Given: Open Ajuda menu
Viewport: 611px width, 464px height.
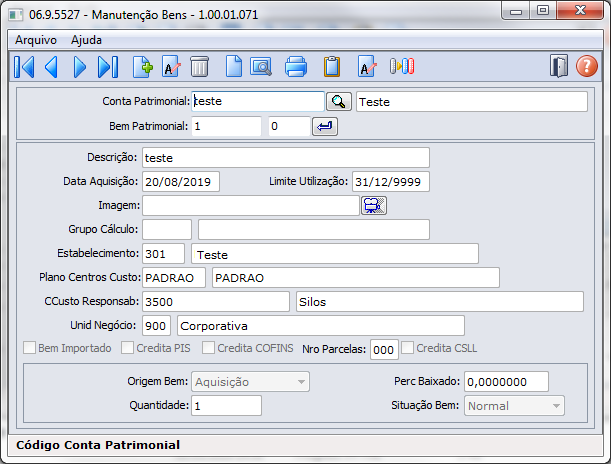Looking at the screenshot, I should (86, 40).
